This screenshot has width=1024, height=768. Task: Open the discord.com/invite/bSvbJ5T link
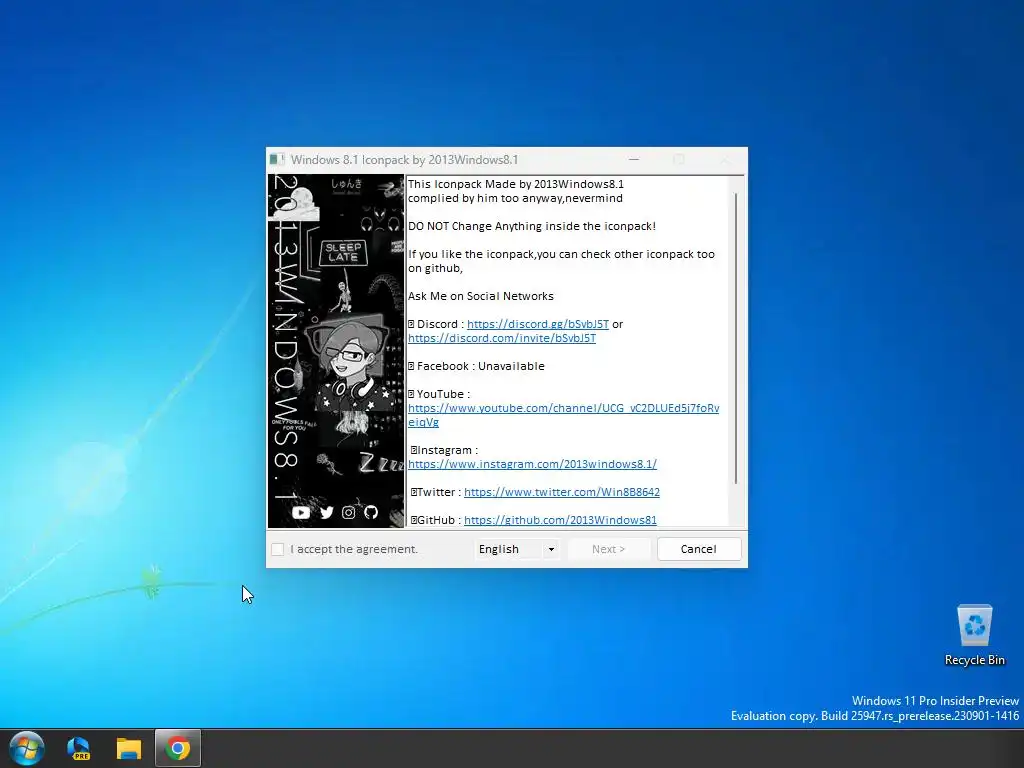click(x=502, y=338)
